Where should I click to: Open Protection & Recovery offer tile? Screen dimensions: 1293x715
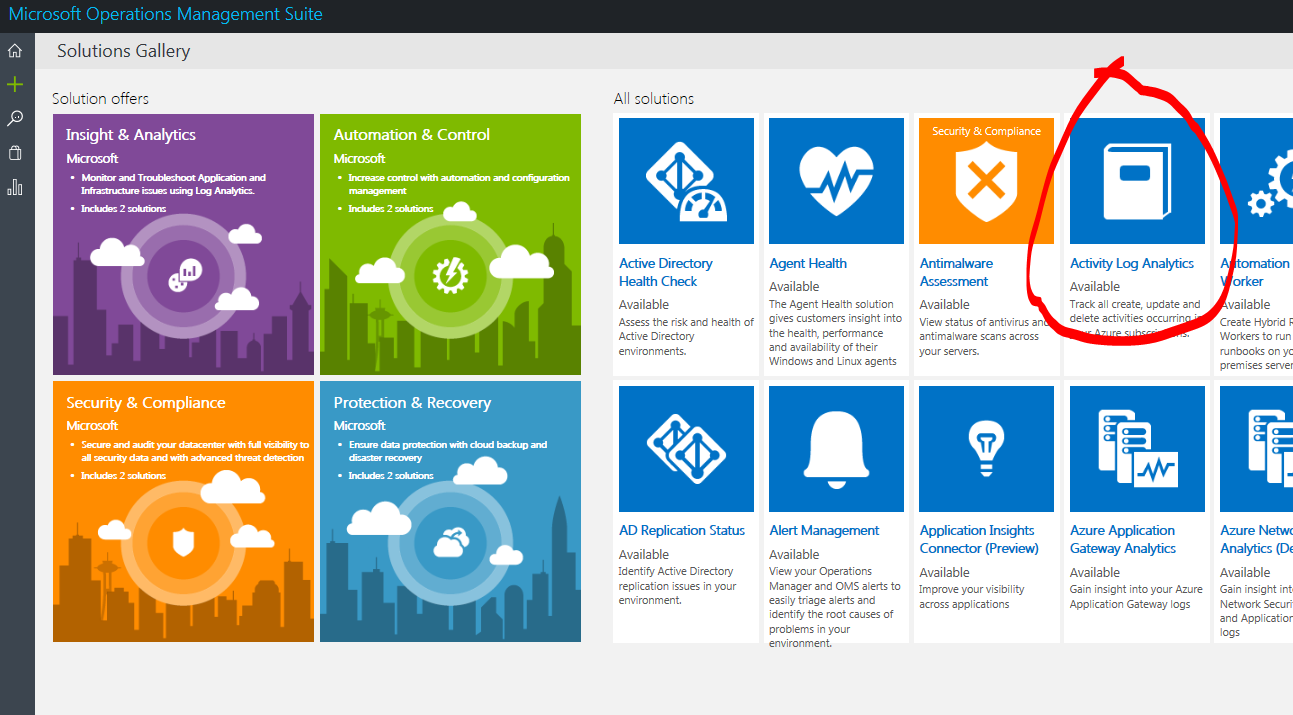click(450, 511)
